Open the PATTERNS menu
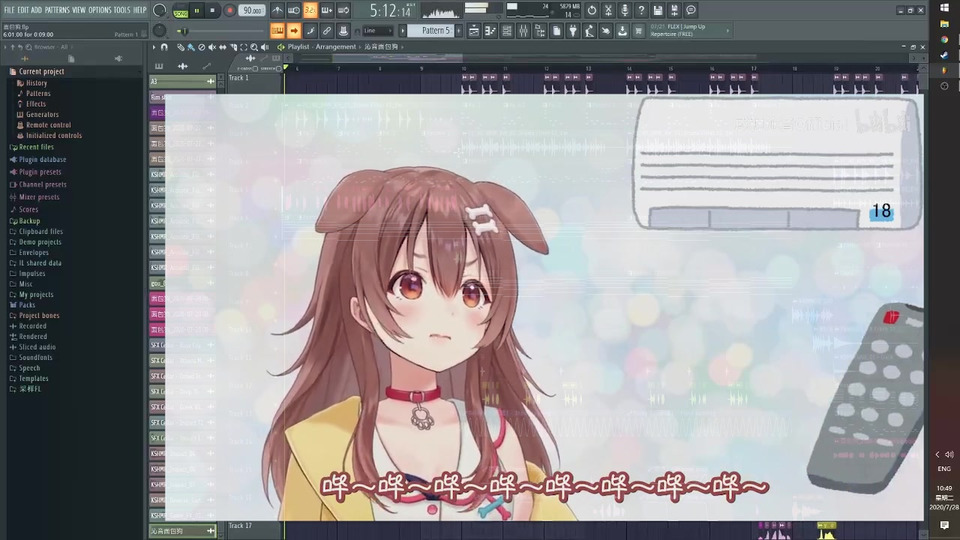 click(56, 10)
